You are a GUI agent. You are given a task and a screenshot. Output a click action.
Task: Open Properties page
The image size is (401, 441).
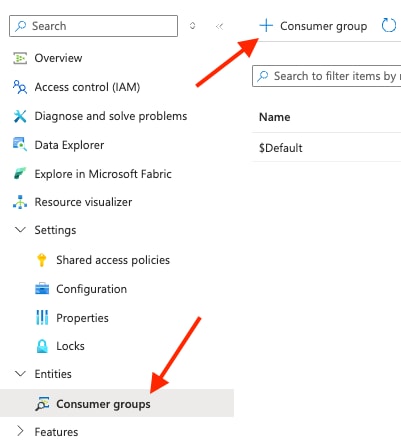(x=82, y=318)
